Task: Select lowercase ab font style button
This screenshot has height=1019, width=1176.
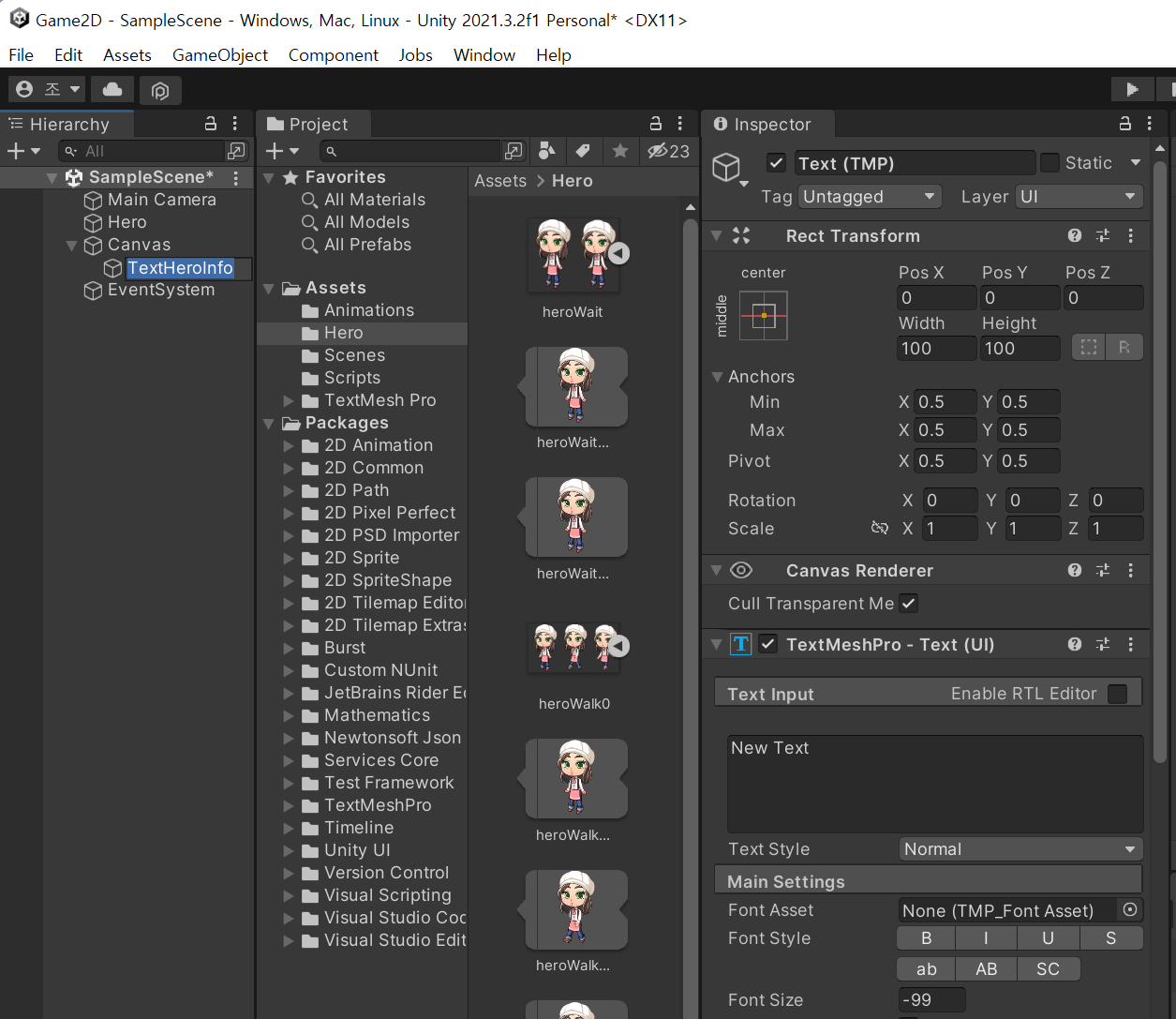Action: pos(927,969)
